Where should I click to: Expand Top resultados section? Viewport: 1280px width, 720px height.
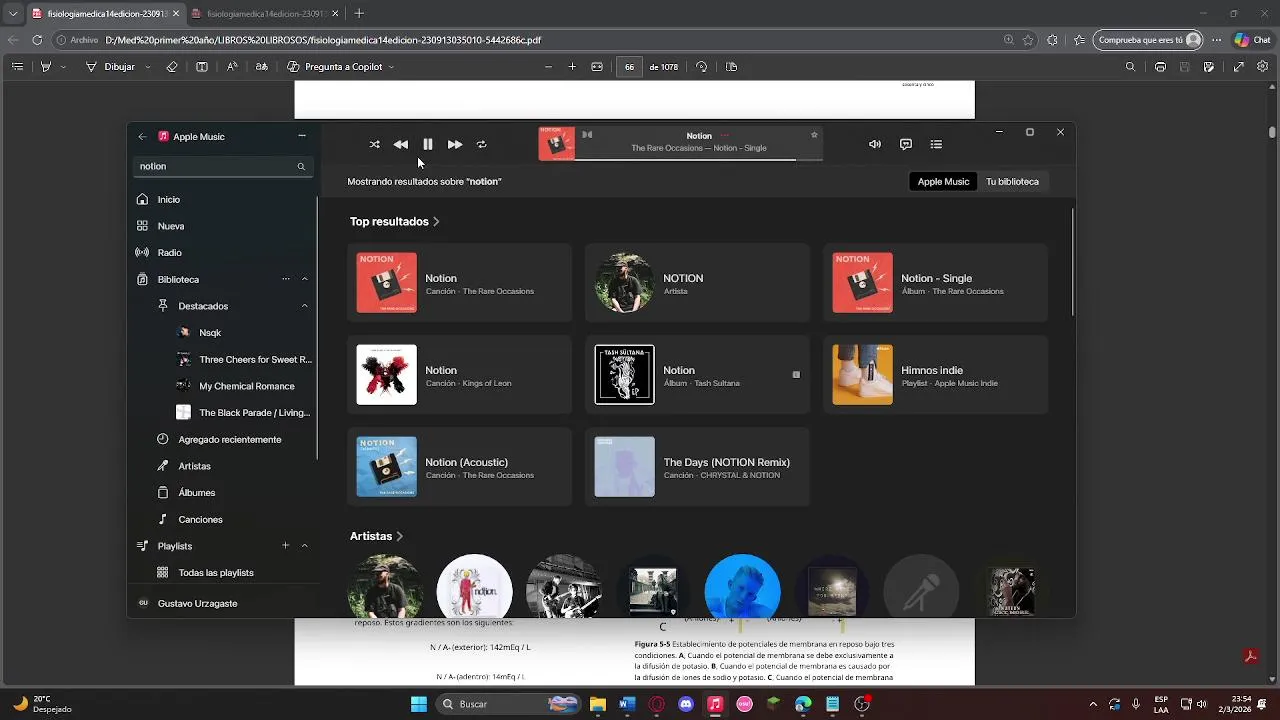(x=395, y=222)
